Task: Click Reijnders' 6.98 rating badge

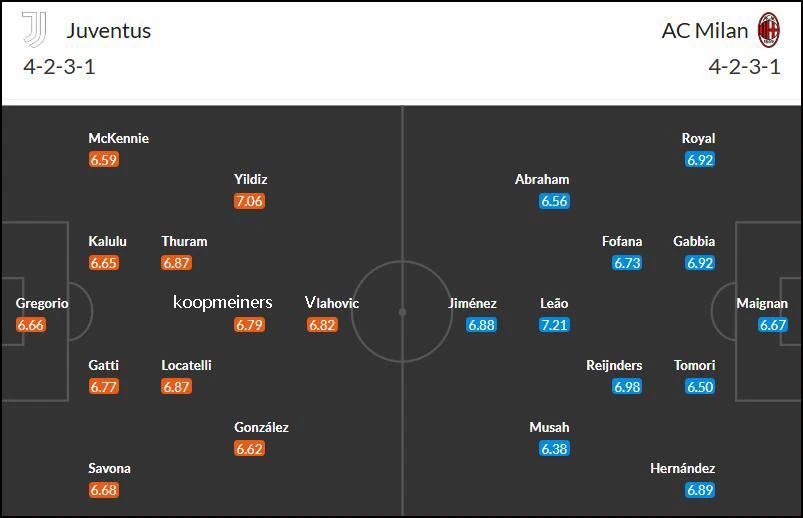Action: click(x=627, y=387)
